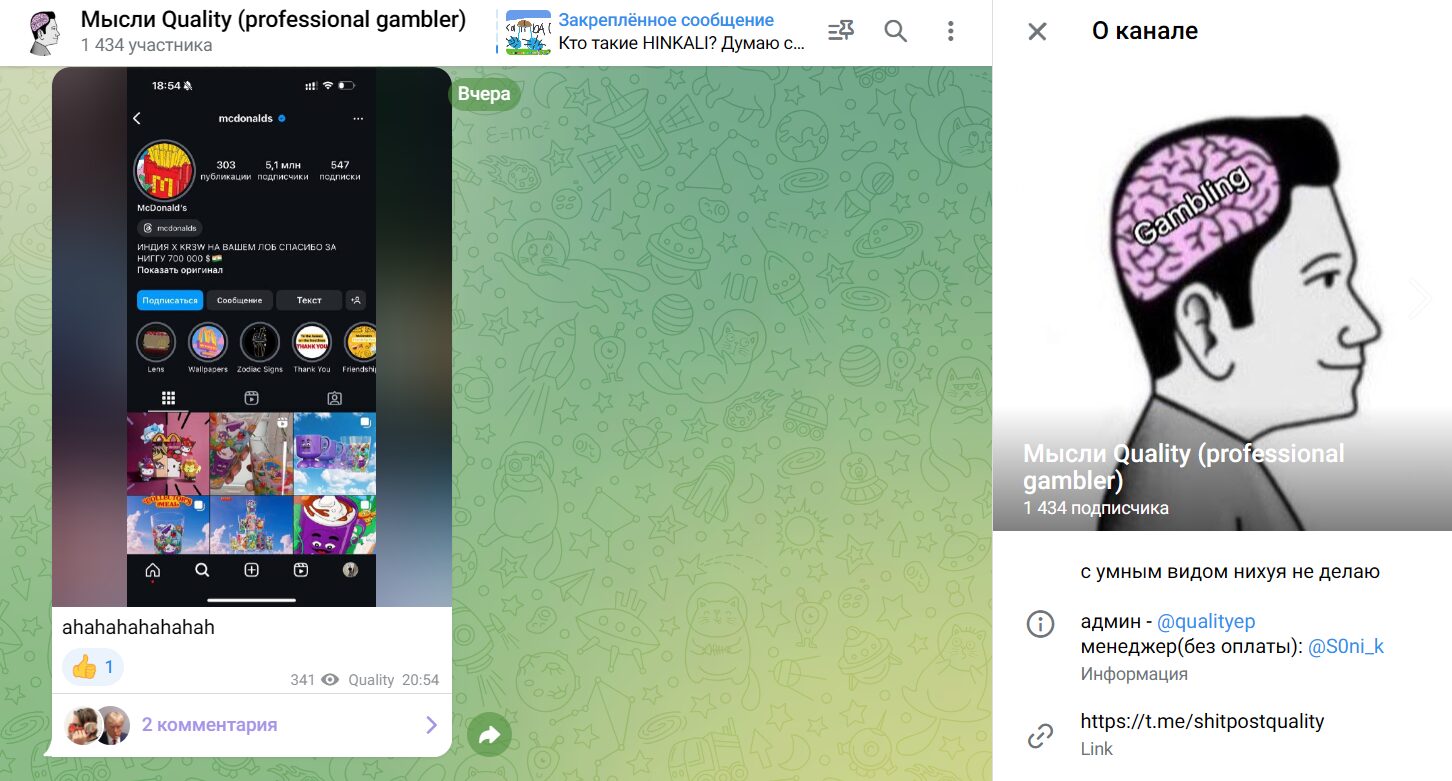Click the 1 434 подписчика label

coord(1096,508)
